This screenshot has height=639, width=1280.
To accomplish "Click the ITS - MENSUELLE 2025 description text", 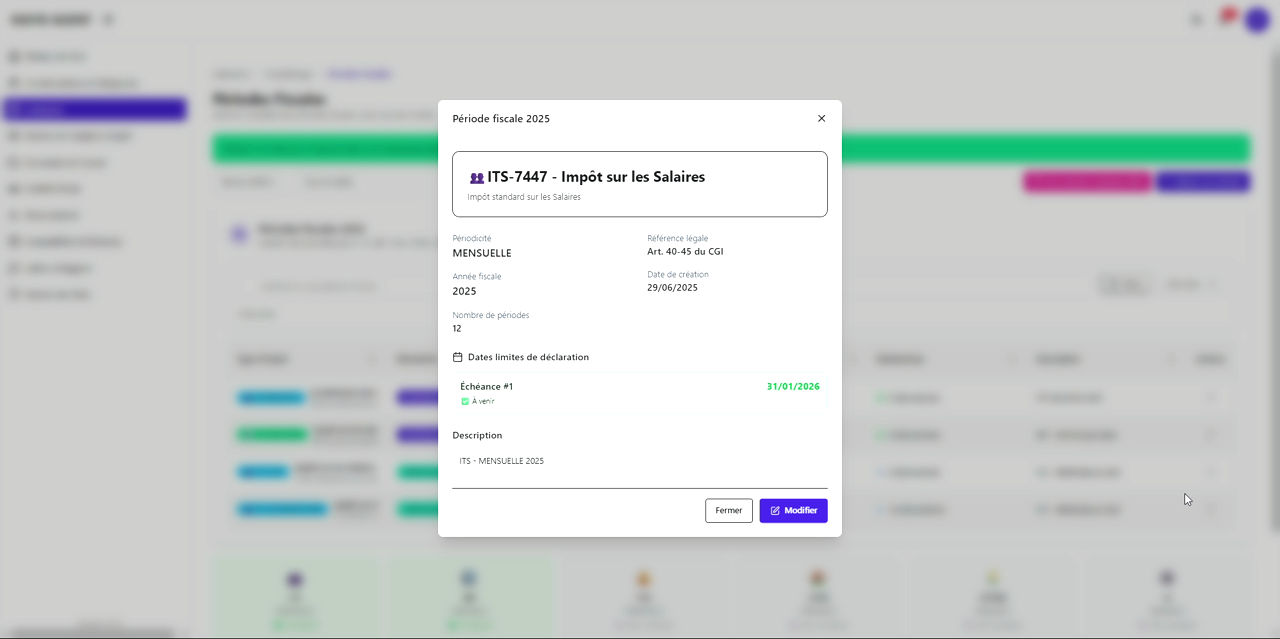I will tap(502, 461).
